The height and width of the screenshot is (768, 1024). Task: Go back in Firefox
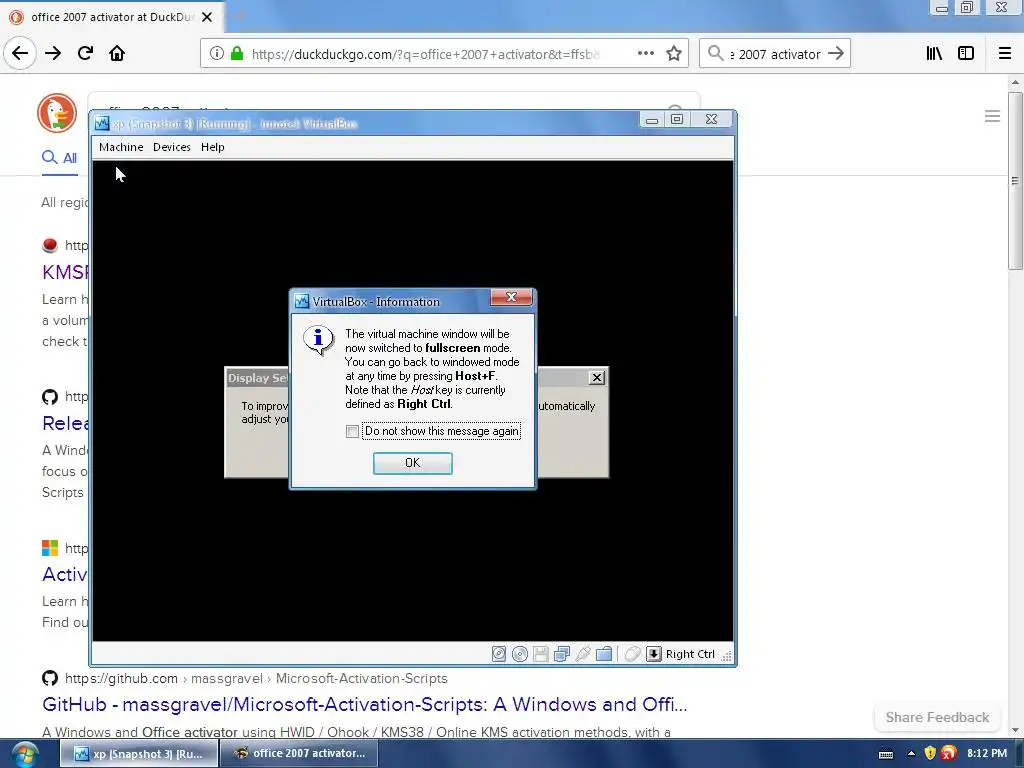tap(20, 53)
